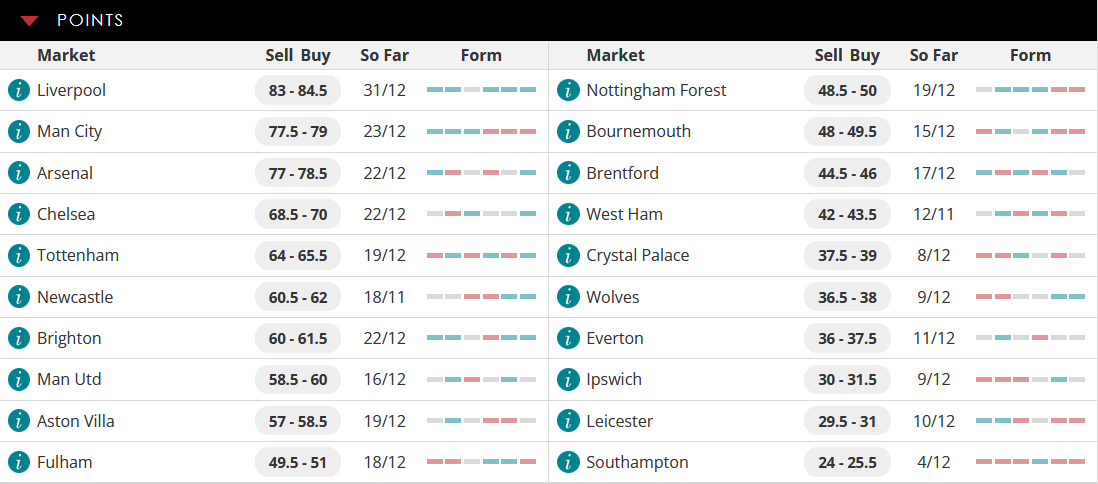
Task: Show info for Arsenal market
Action: coord(19,173)
